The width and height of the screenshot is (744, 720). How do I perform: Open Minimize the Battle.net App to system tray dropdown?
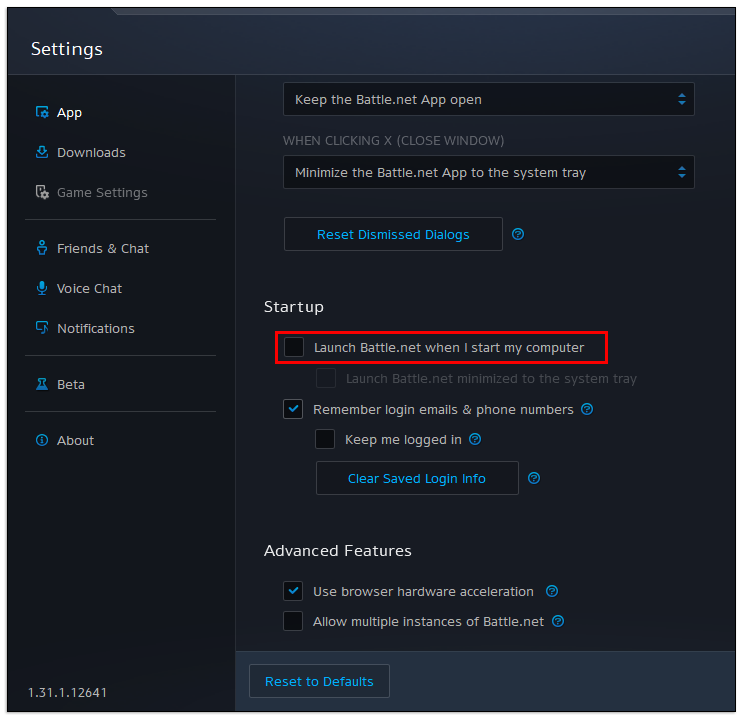point(489,172)
